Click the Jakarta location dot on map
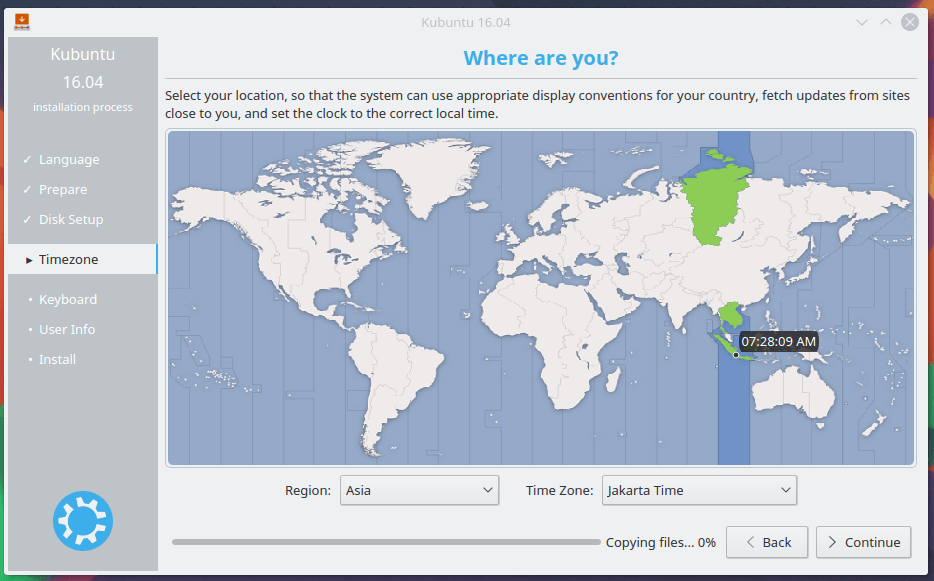934x581 pixels. pos(736,355)
